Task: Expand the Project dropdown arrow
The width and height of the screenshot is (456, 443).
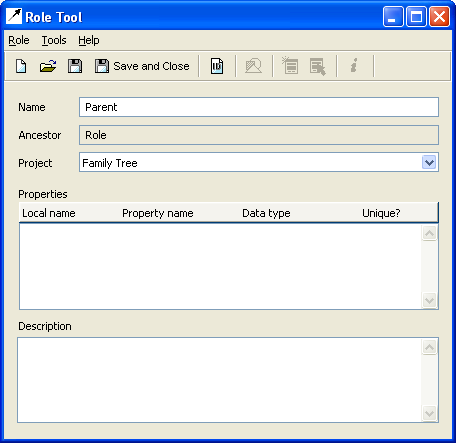Action: [429, 163]
